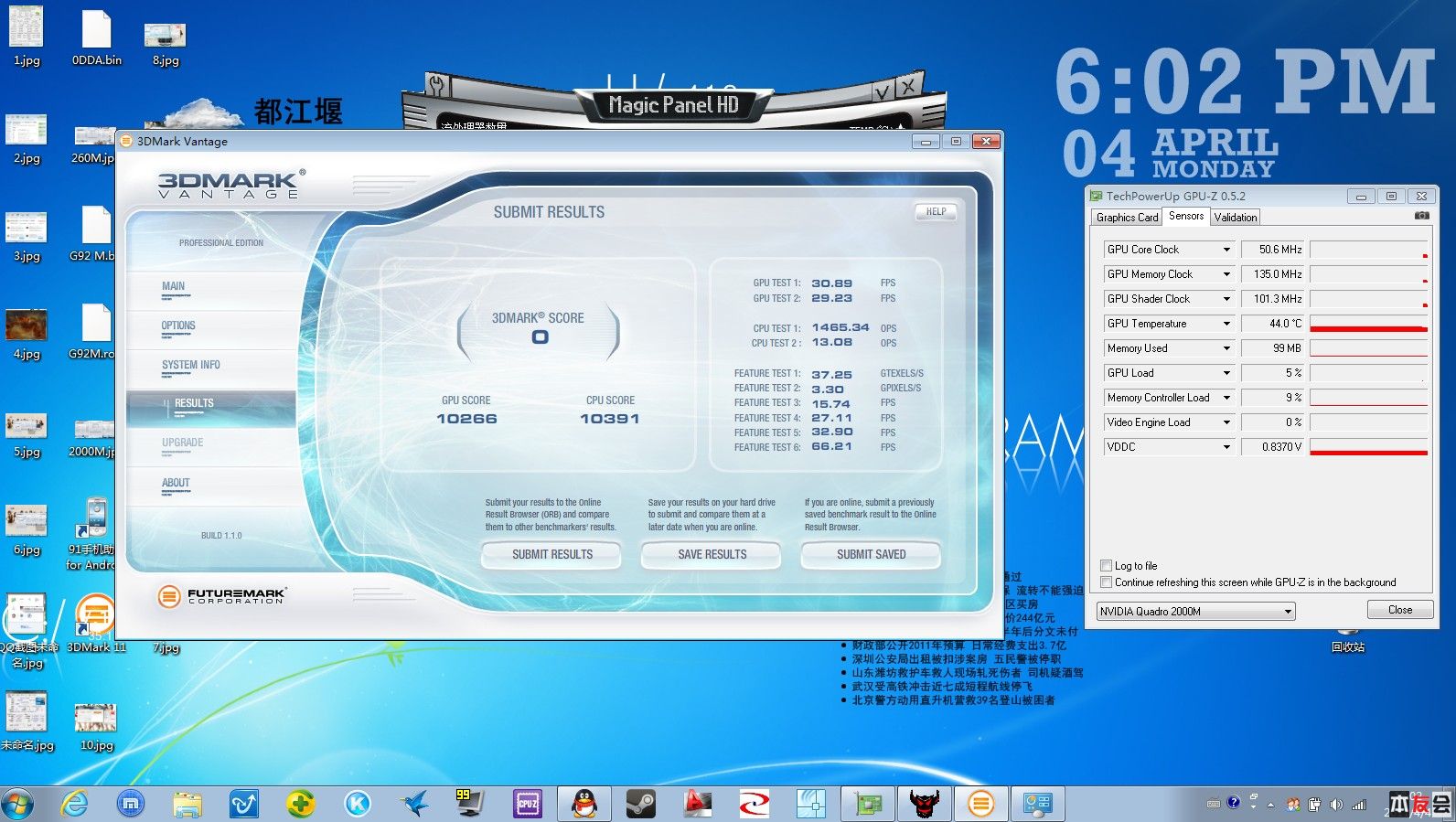Click the SUBMIT RESULTS button
Viewport: 1456px width, 822px height.
coord(551,555)
